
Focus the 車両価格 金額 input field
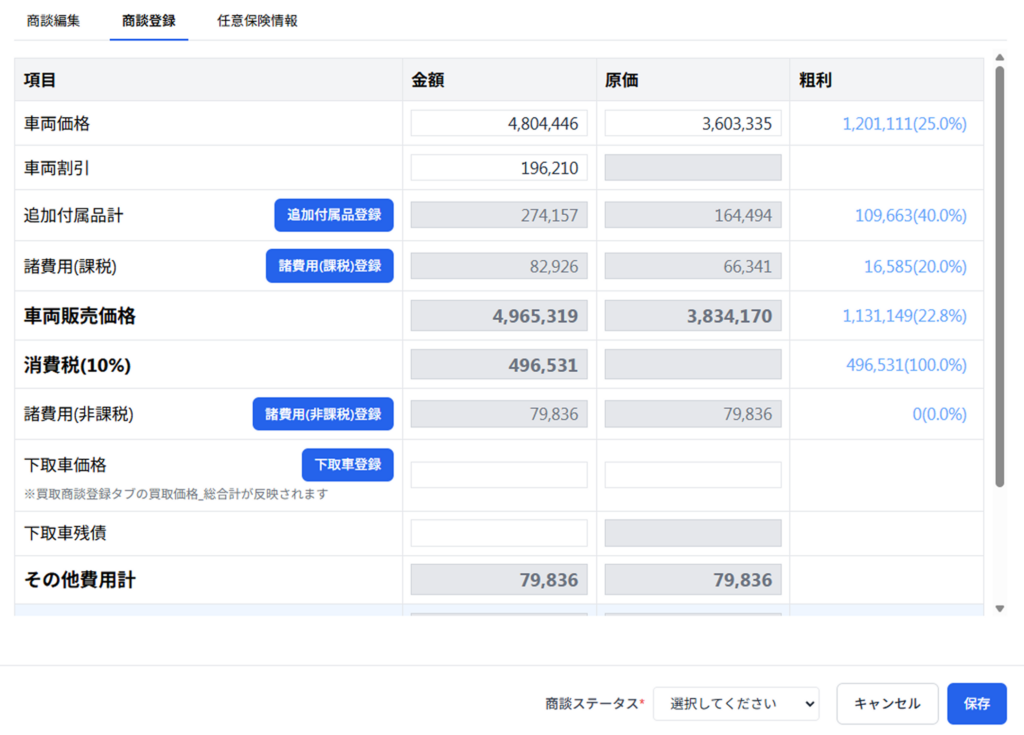[x=499, y=124]
